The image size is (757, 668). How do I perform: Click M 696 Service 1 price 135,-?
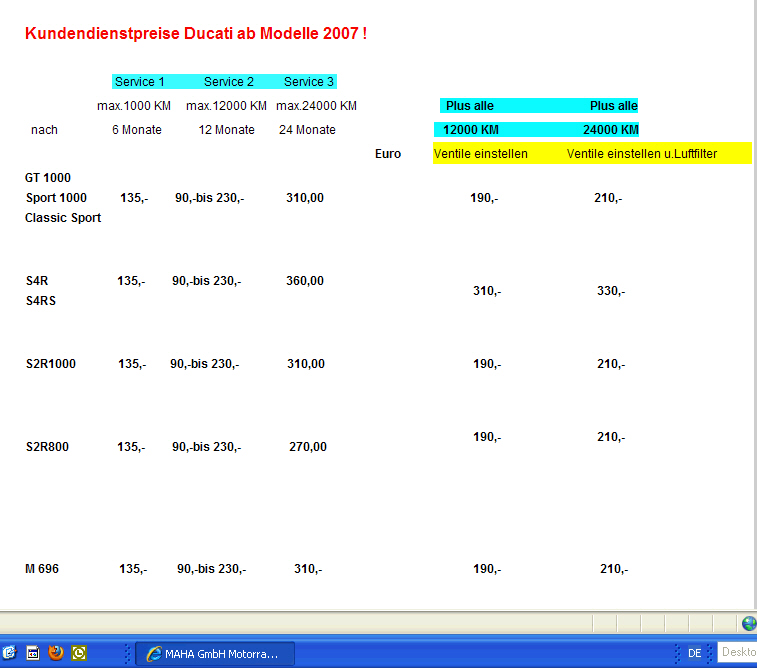[x=133, y=569]
